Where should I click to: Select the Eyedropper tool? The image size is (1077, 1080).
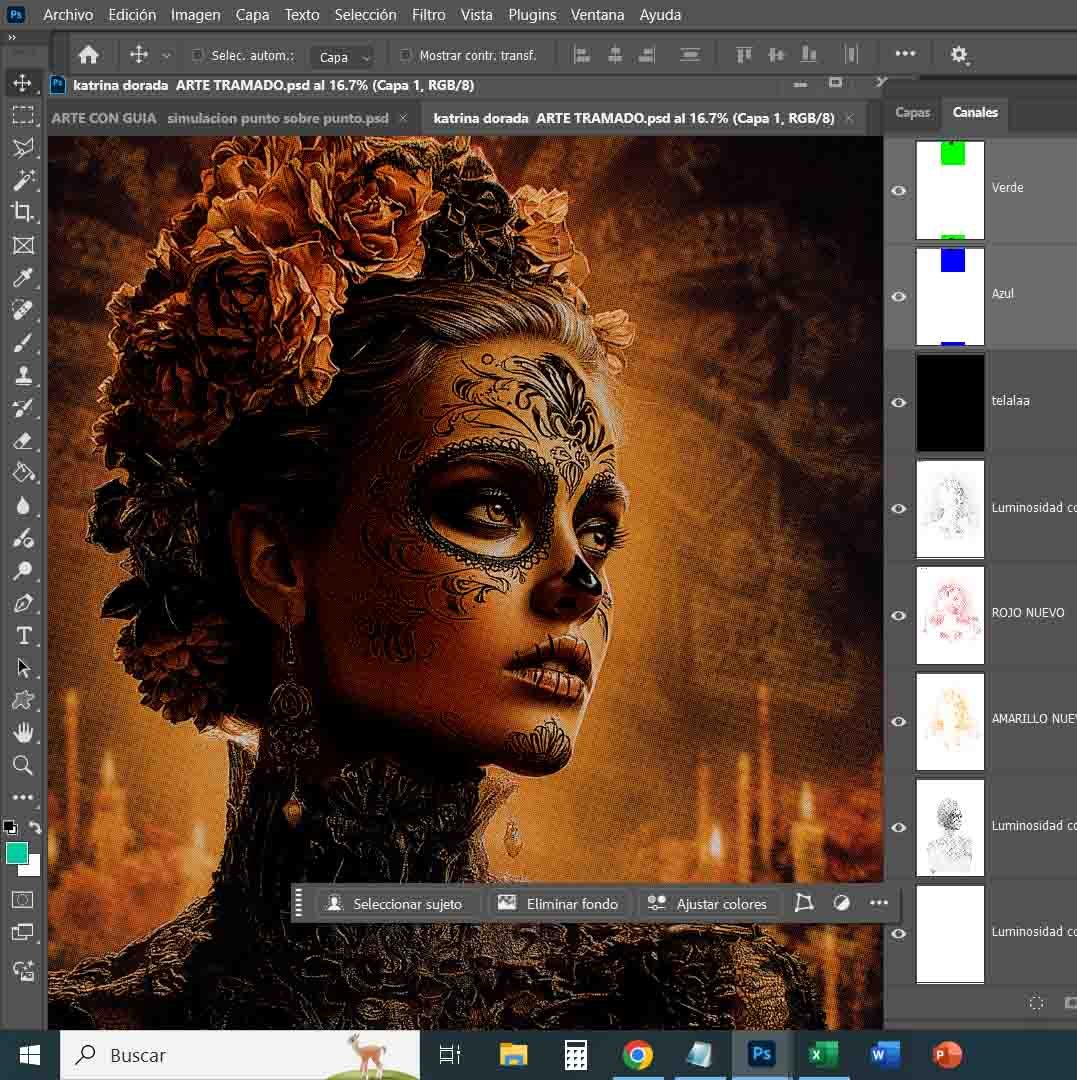pyautogui.click(x=22, y=278)
